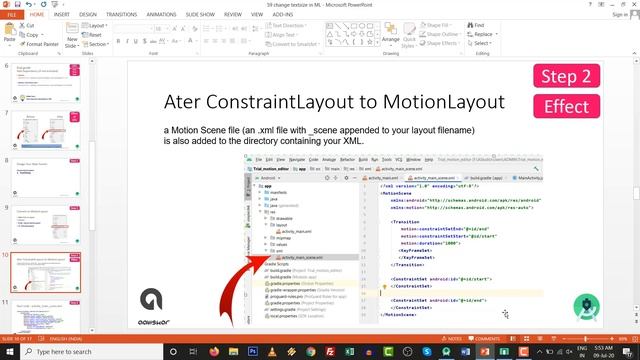Click the zoom slider in status bar
640x360 pixels.
[588, 339]
